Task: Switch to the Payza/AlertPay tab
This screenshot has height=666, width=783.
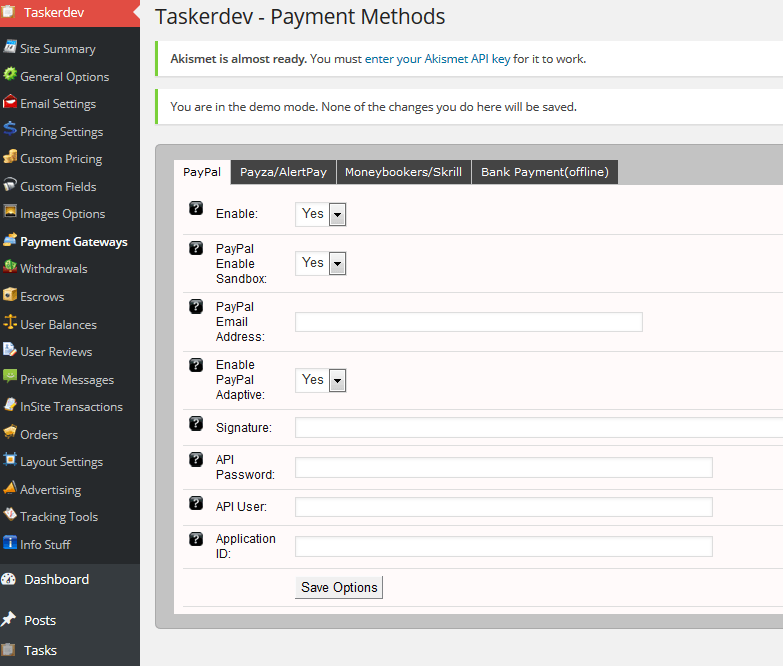Action: coord(283,172)
